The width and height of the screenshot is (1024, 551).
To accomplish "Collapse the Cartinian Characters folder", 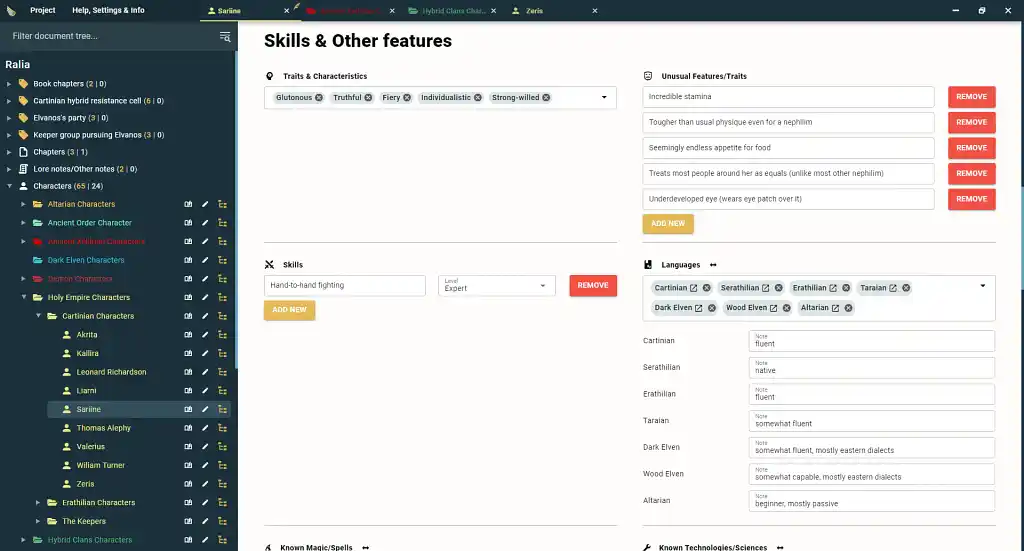I will (38, 316).
